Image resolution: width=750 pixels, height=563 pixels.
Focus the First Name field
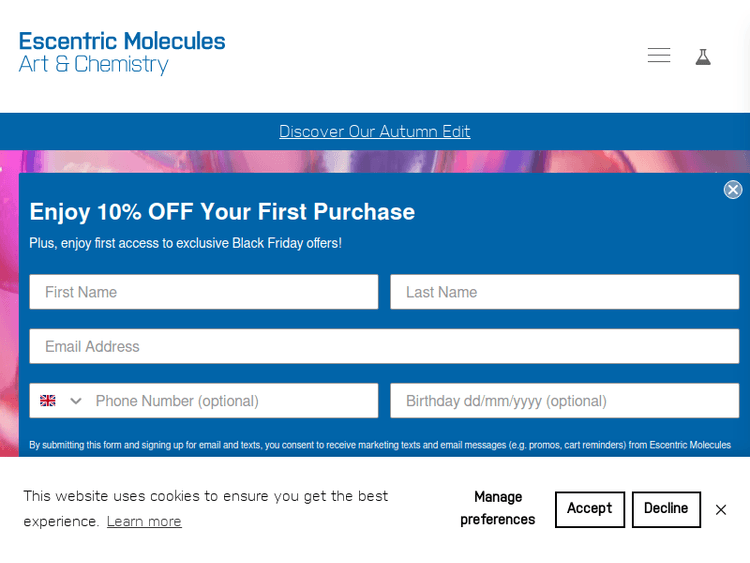tap(204, 292)
